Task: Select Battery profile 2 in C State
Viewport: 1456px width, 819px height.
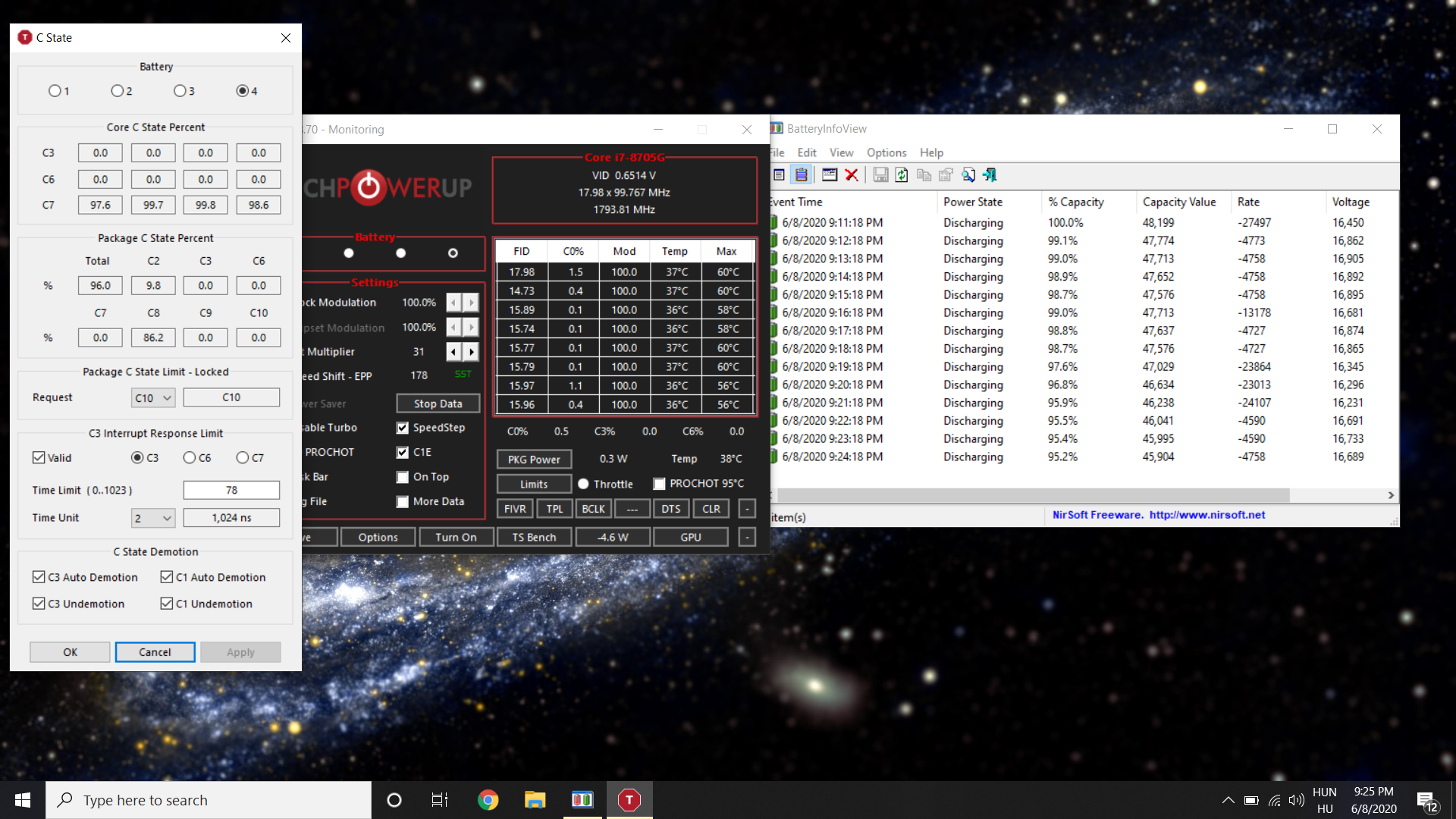Action: click(118, 91)
